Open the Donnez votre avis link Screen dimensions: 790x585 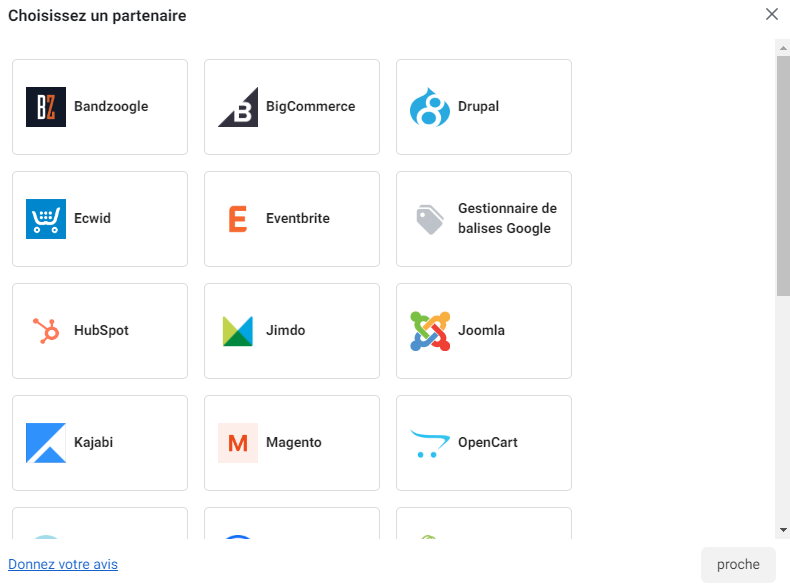[63, 564]
